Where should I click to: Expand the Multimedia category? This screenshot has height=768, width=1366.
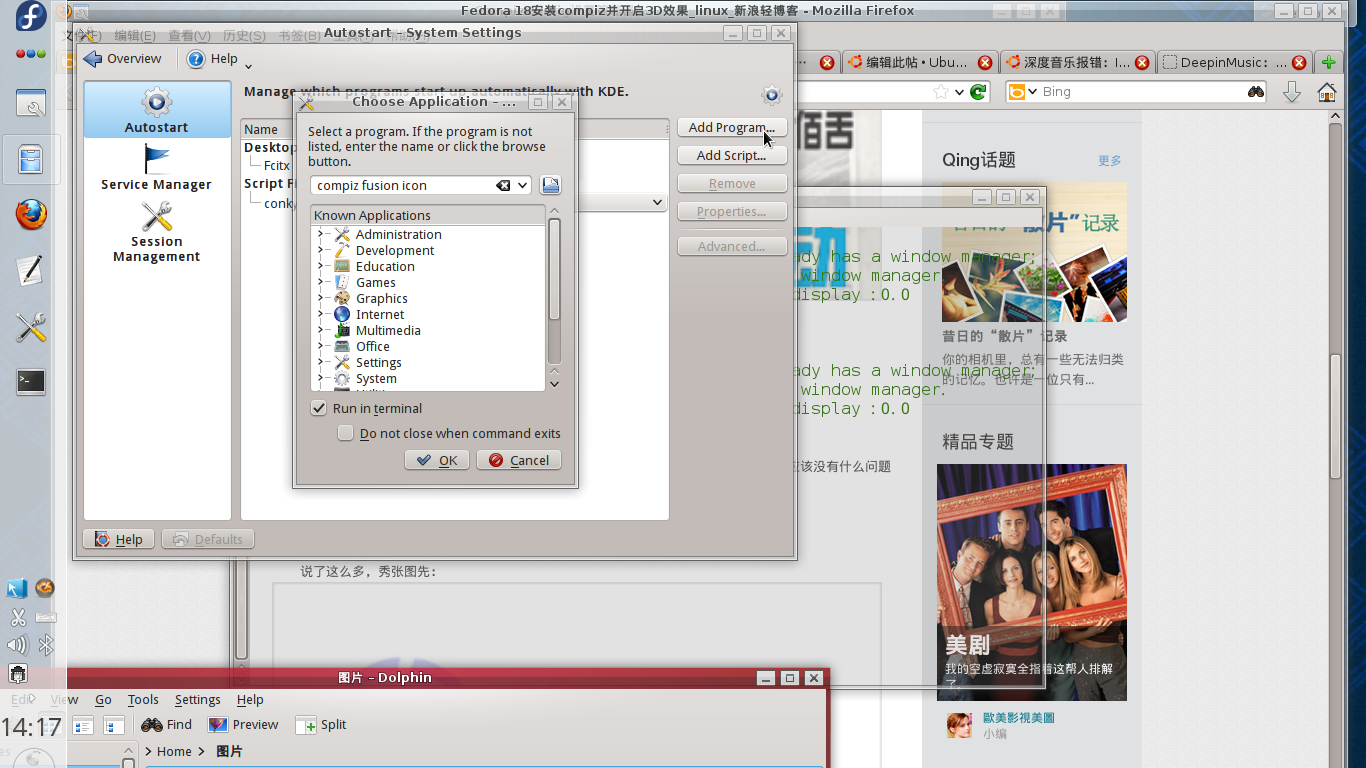click(321, 330)
